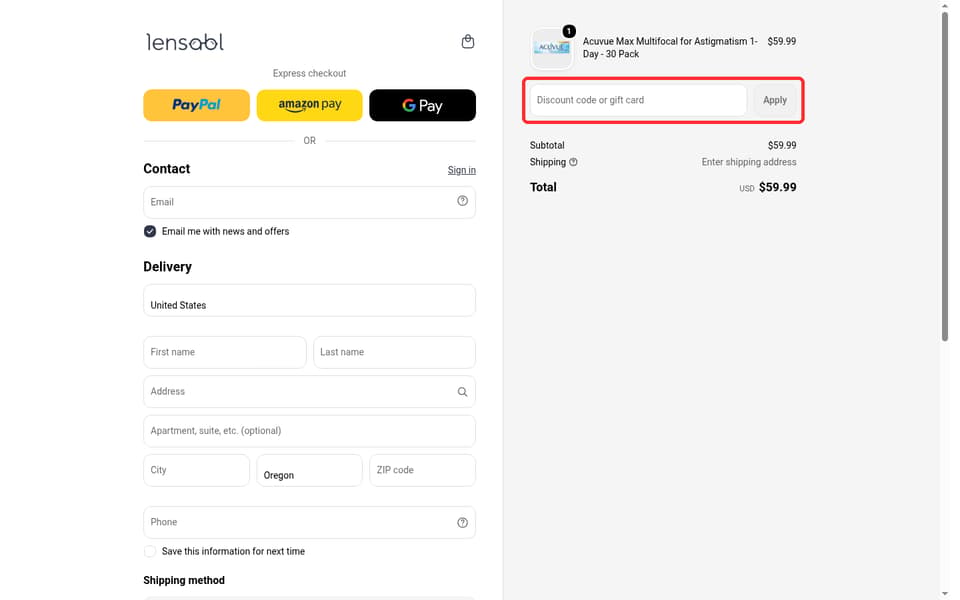Image resolution: width=960 pixels, height=600 pixels.
Task: Click the lensabl logo
Action: [x=185, y=42]
